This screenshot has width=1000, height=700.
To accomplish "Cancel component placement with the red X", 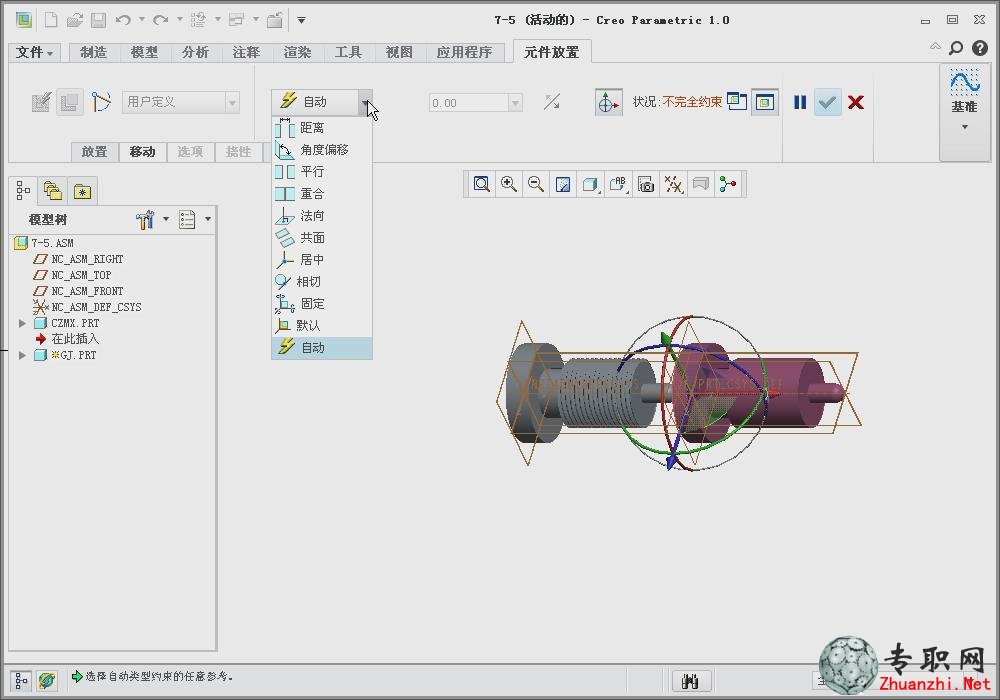I will [856, 102].
